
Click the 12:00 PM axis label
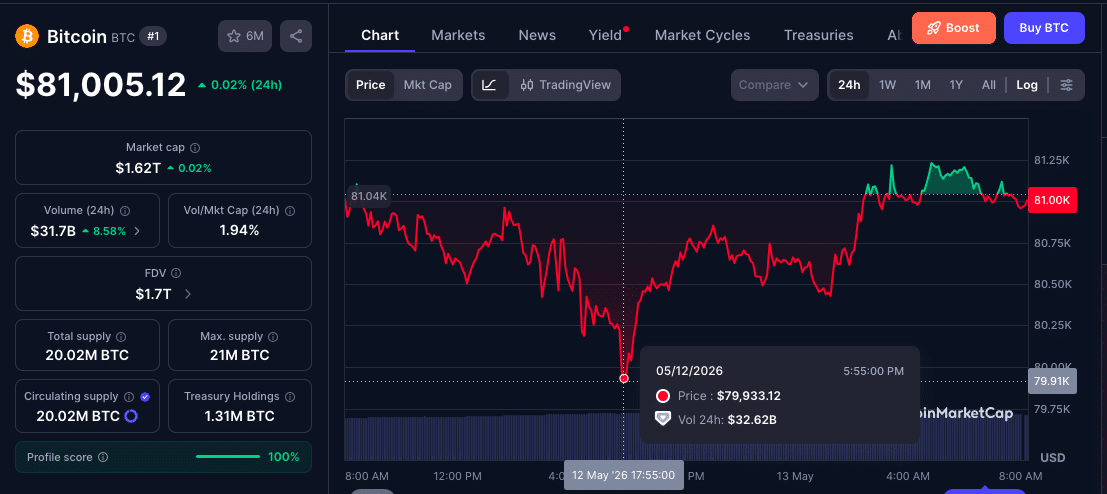tap(457, 476)
